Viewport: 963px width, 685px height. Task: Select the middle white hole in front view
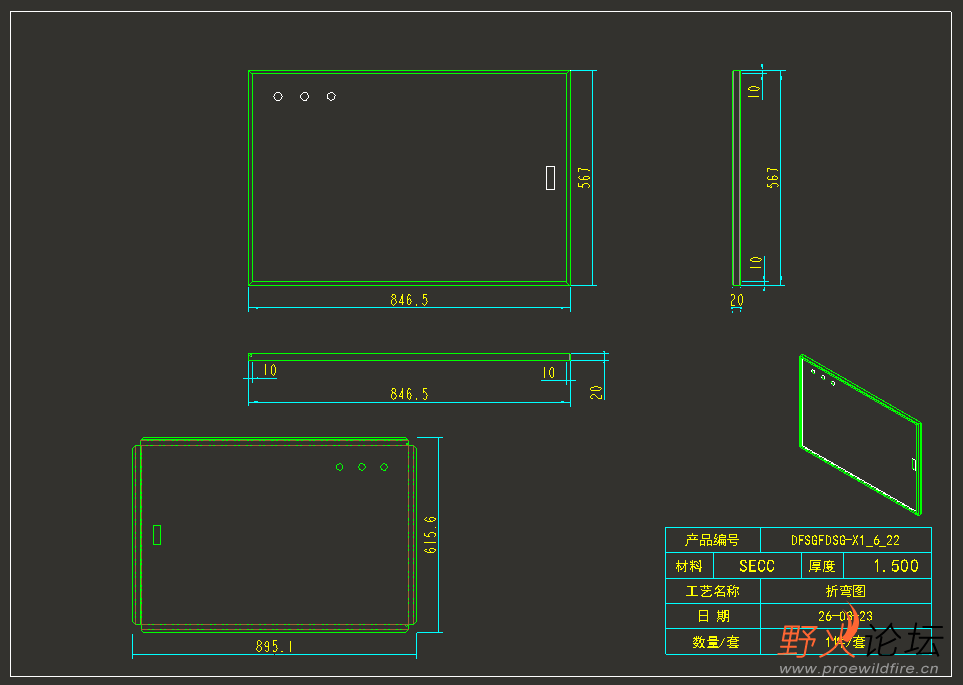click(x=305, y=96)
